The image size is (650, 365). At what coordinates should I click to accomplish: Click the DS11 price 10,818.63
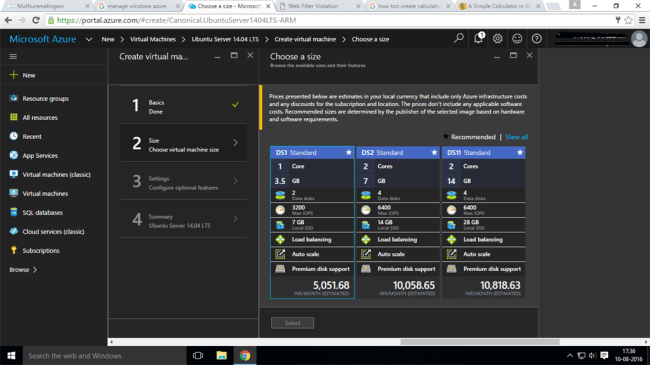click(500, 285)
